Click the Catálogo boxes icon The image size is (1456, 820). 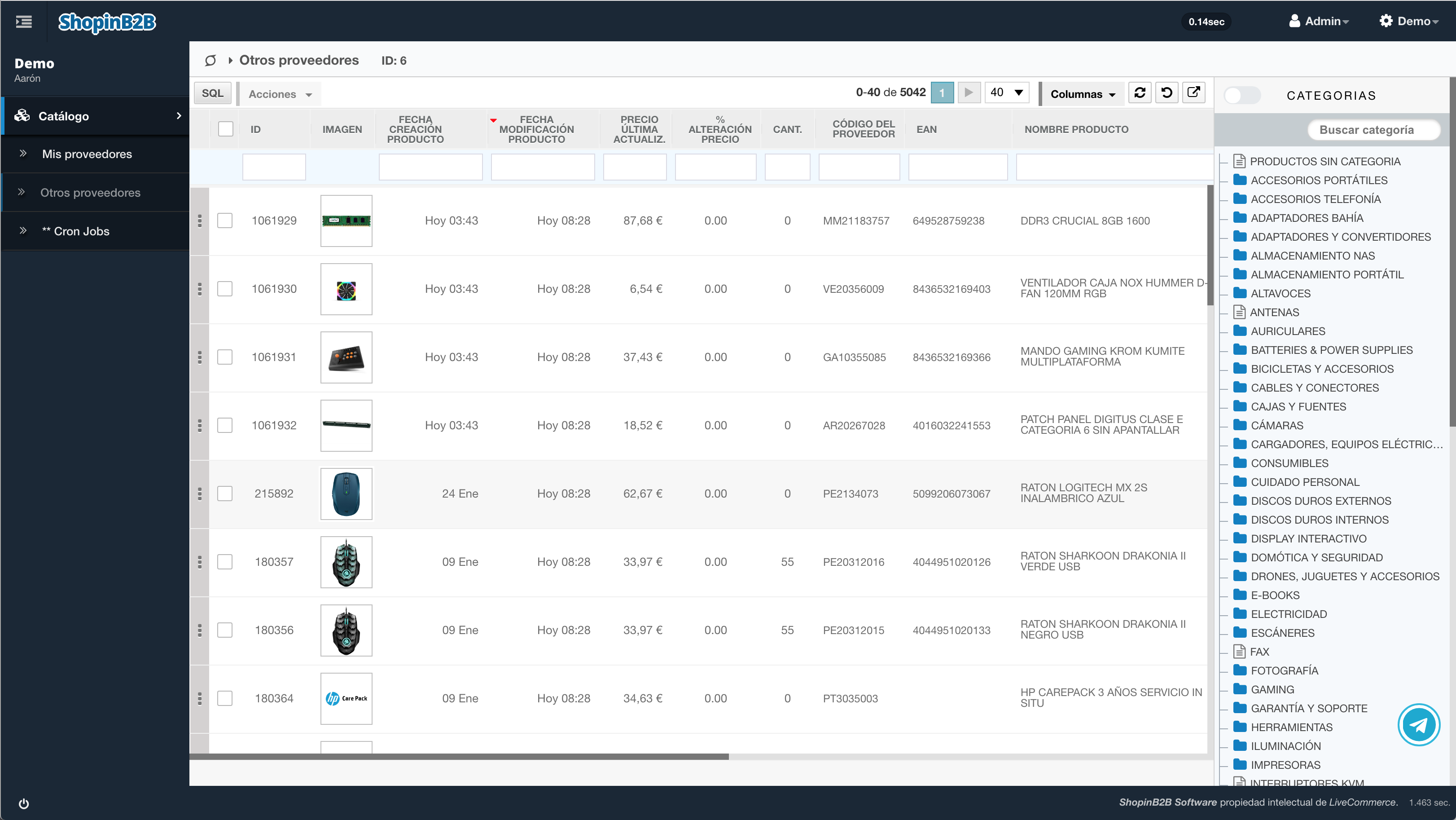[x=22, y=115]
